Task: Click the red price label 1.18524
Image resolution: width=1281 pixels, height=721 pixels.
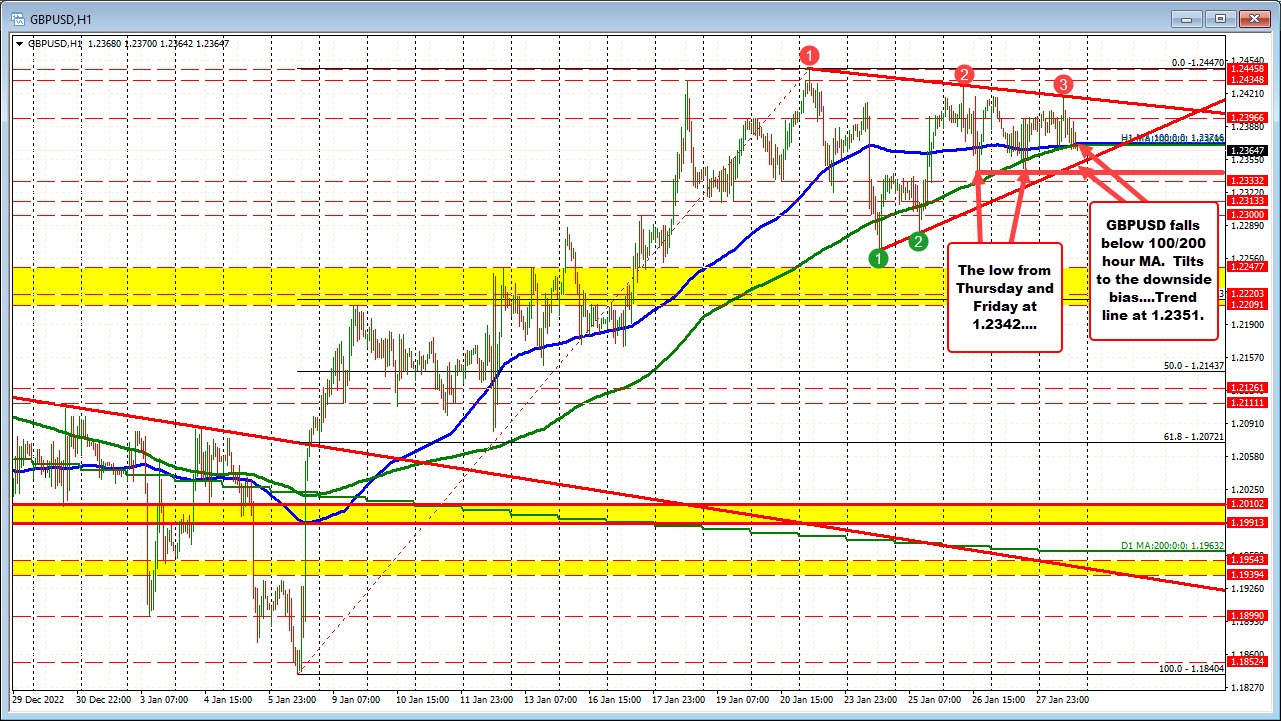Action: pos(1250,662)
